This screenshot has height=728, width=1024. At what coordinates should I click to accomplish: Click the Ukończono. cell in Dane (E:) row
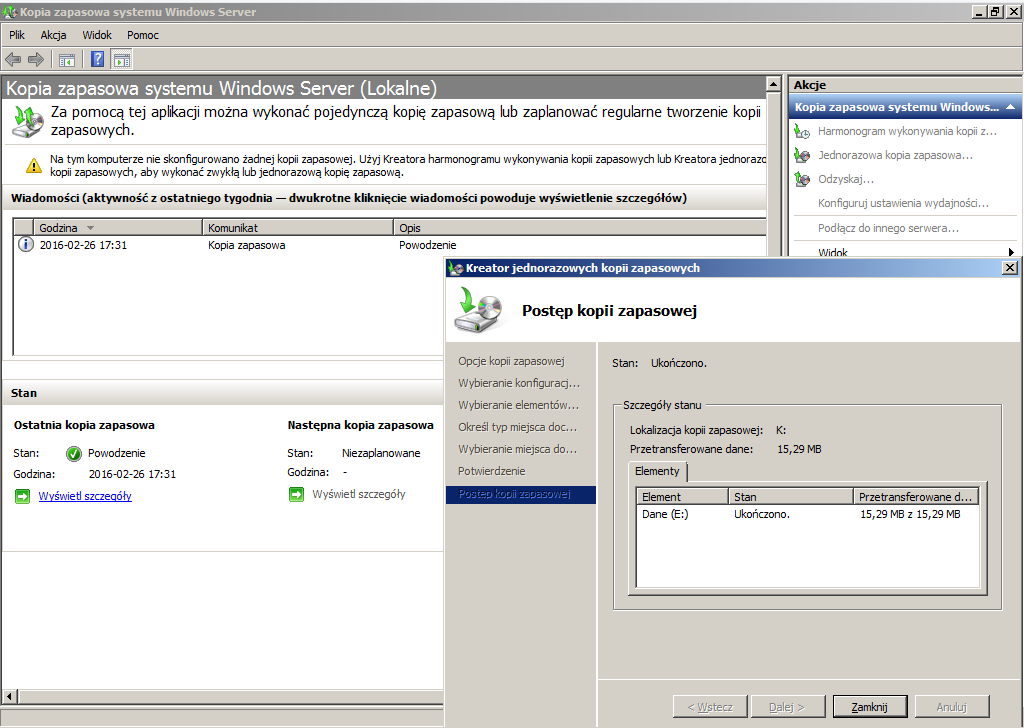tap(762, 514)
